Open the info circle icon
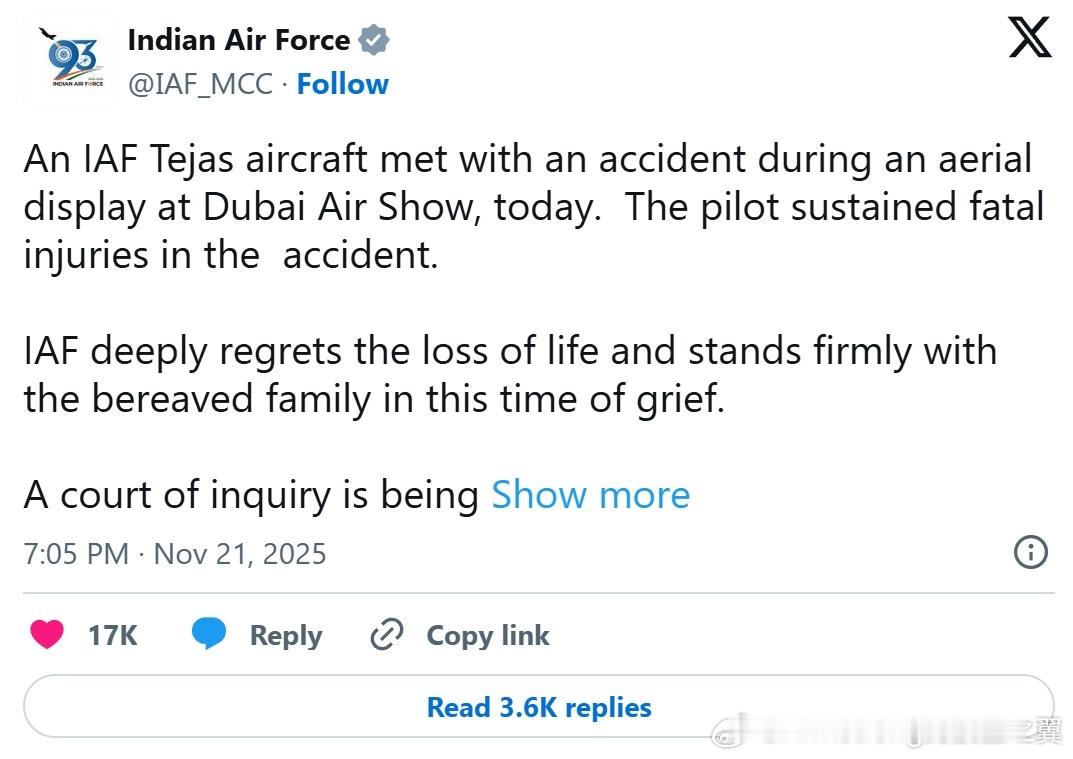 (1031, 552)
